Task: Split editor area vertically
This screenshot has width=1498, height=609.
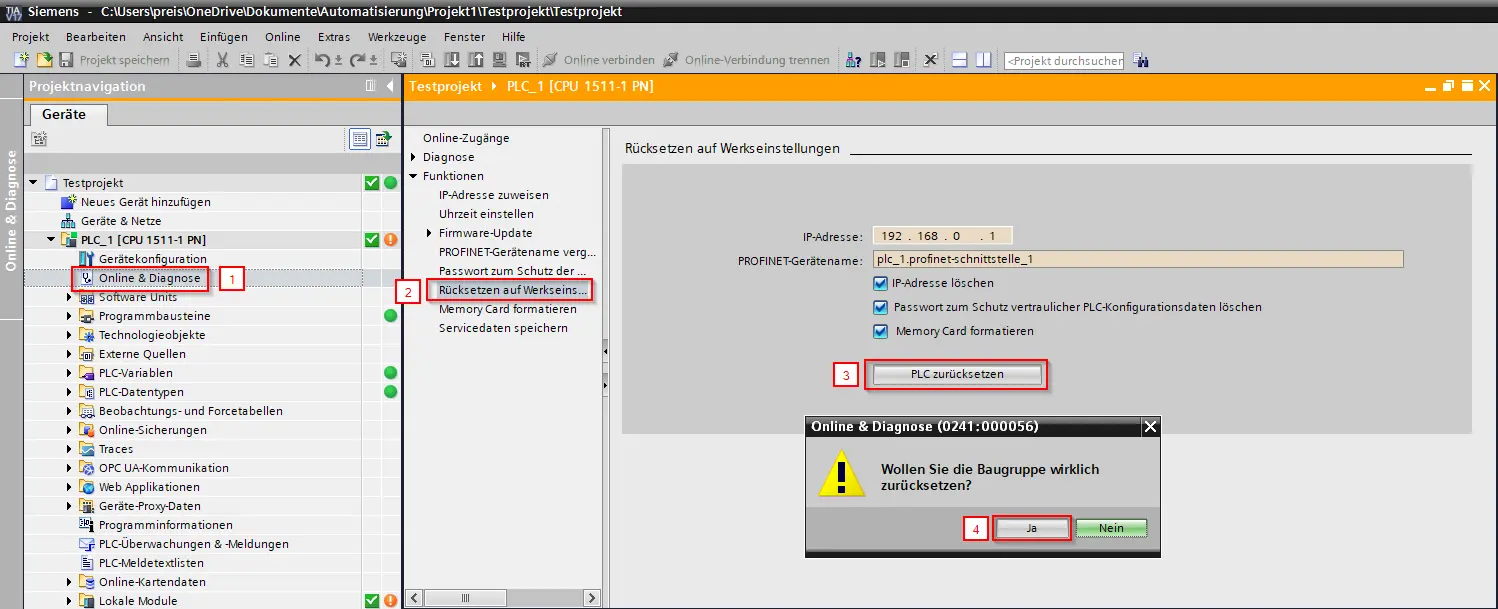Action: click(x=983, y=60)
